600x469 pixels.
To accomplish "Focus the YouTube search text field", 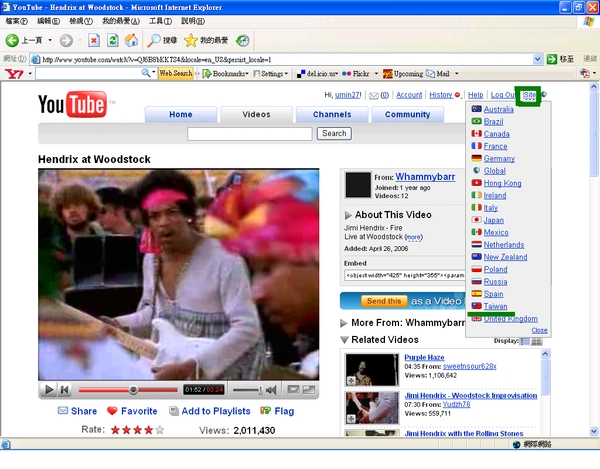I will tap(249, 134).
